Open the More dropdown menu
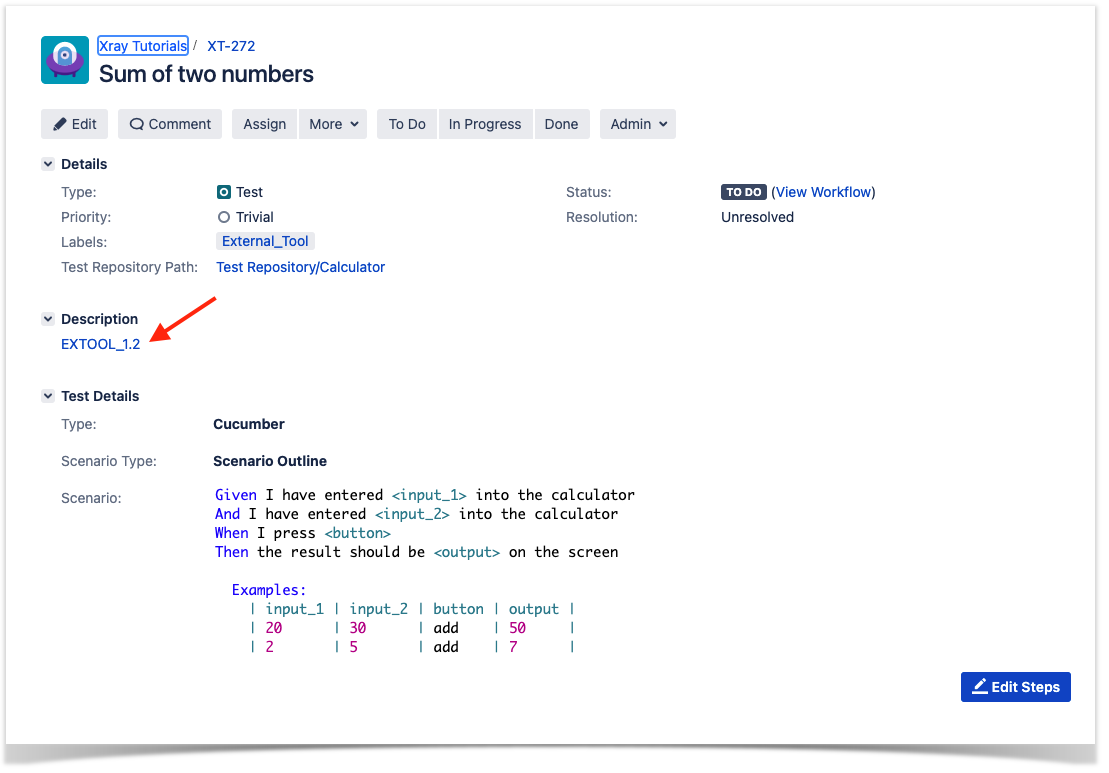Screen dimensions: 1109x773 click(333, 124)
